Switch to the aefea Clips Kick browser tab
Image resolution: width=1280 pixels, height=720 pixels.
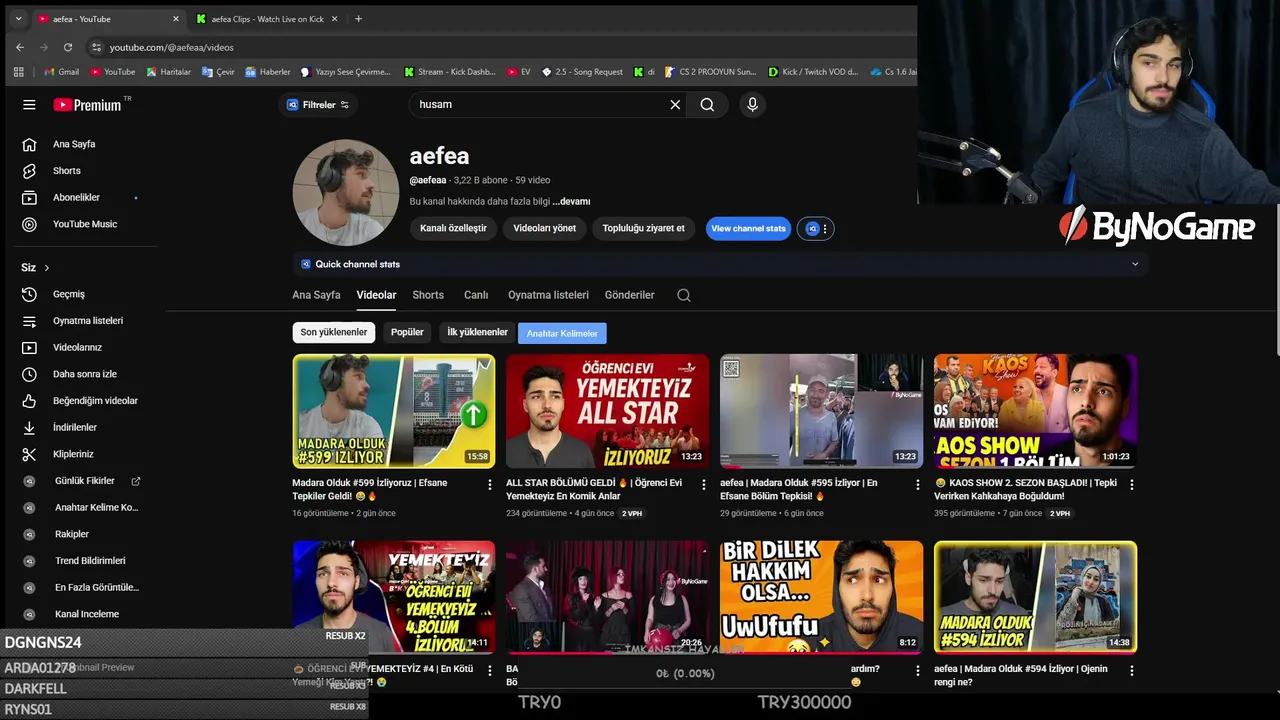tap(268, 19)
